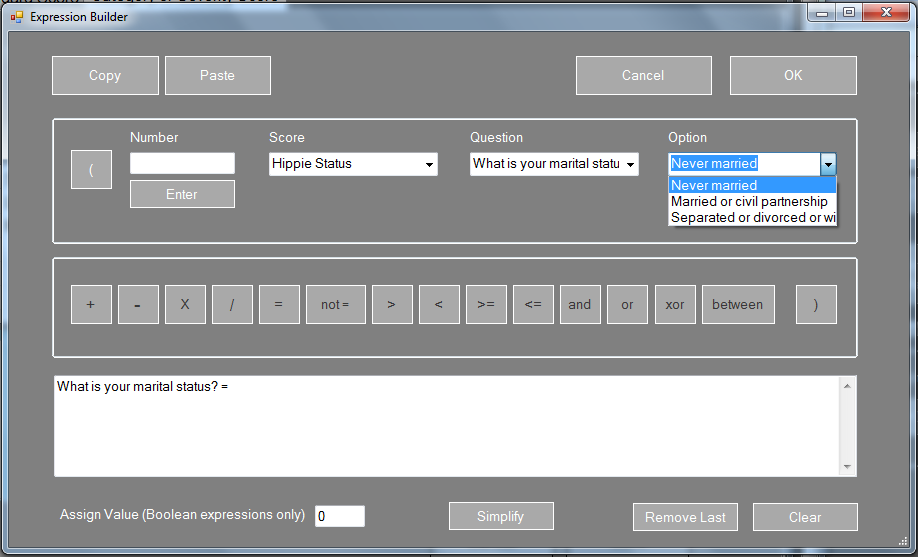This screenshot has height=557, width=918.
Task: Expand the Question dropdown list
Action: (630, 164)
